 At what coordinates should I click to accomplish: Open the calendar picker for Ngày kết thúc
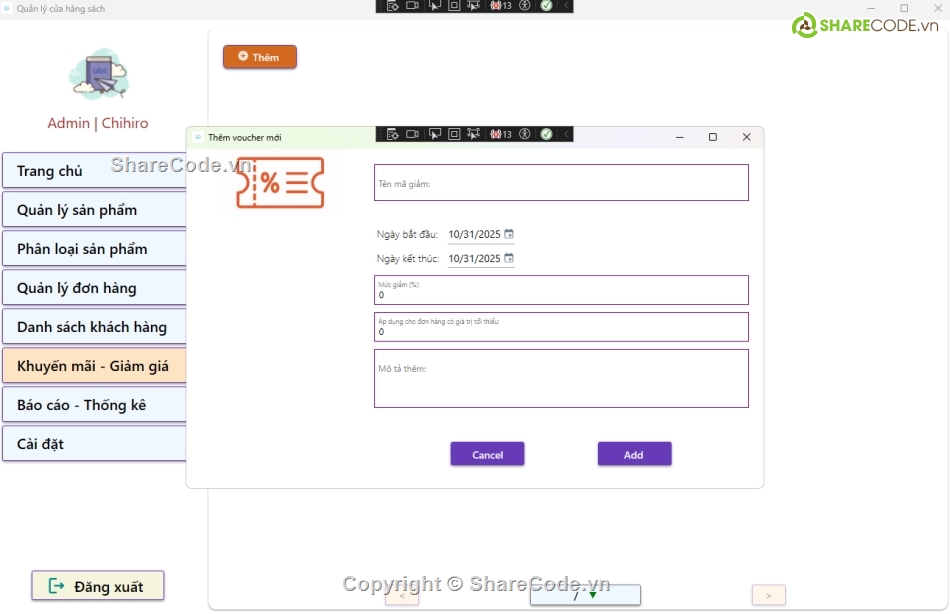click(x=508, y=258)
